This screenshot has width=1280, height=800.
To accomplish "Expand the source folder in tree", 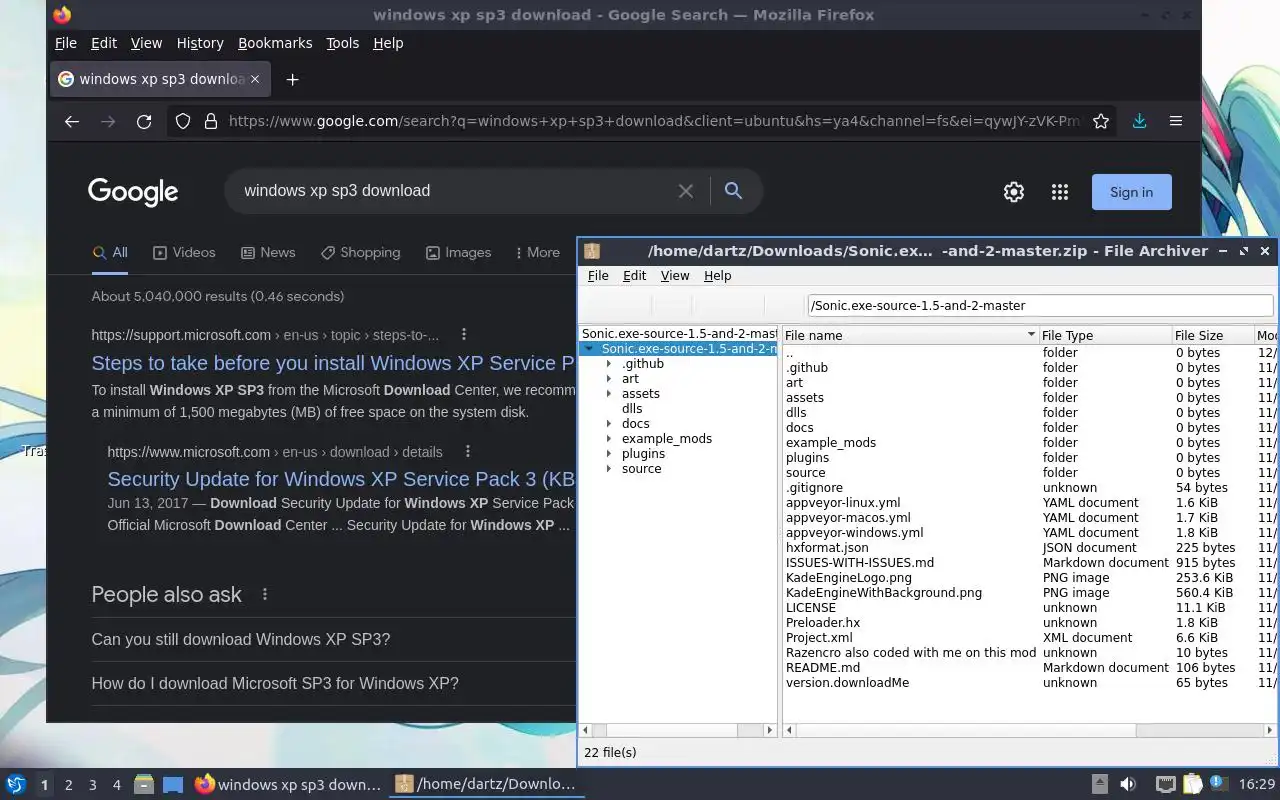I will pos(609,469).
